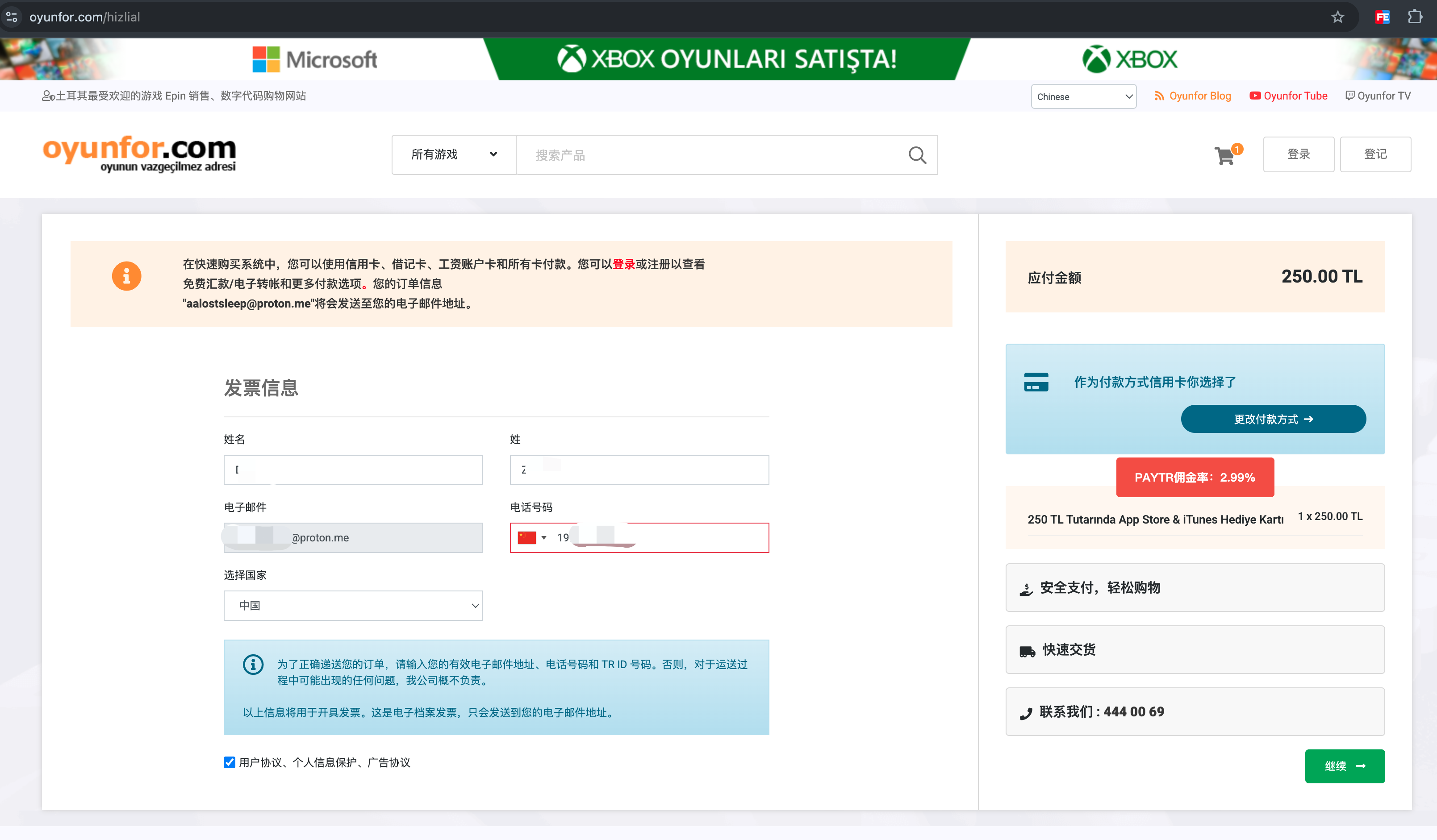Open the China flag country code selector
This screenshot has width=1437, height=840.
tap(531, 537)
